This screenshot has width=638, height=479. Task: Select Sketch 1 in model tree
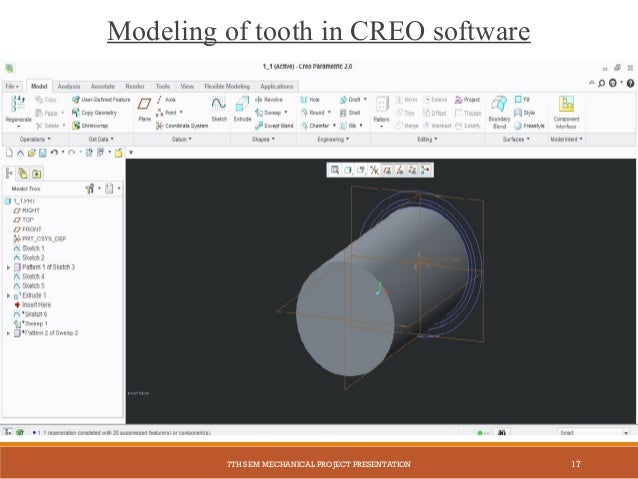click(x=29, y=248)
